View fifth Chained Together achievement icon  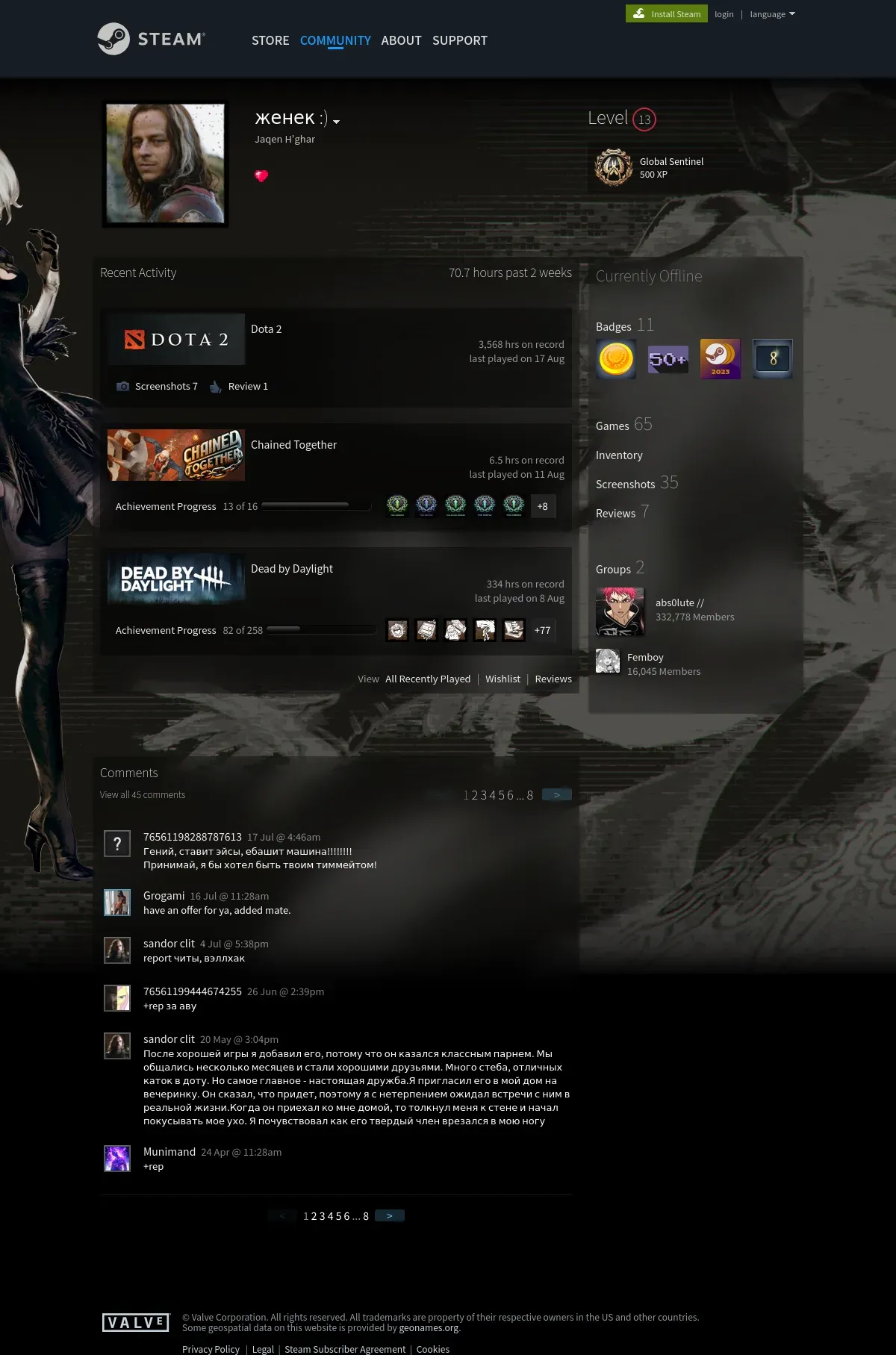pos(514,506)
